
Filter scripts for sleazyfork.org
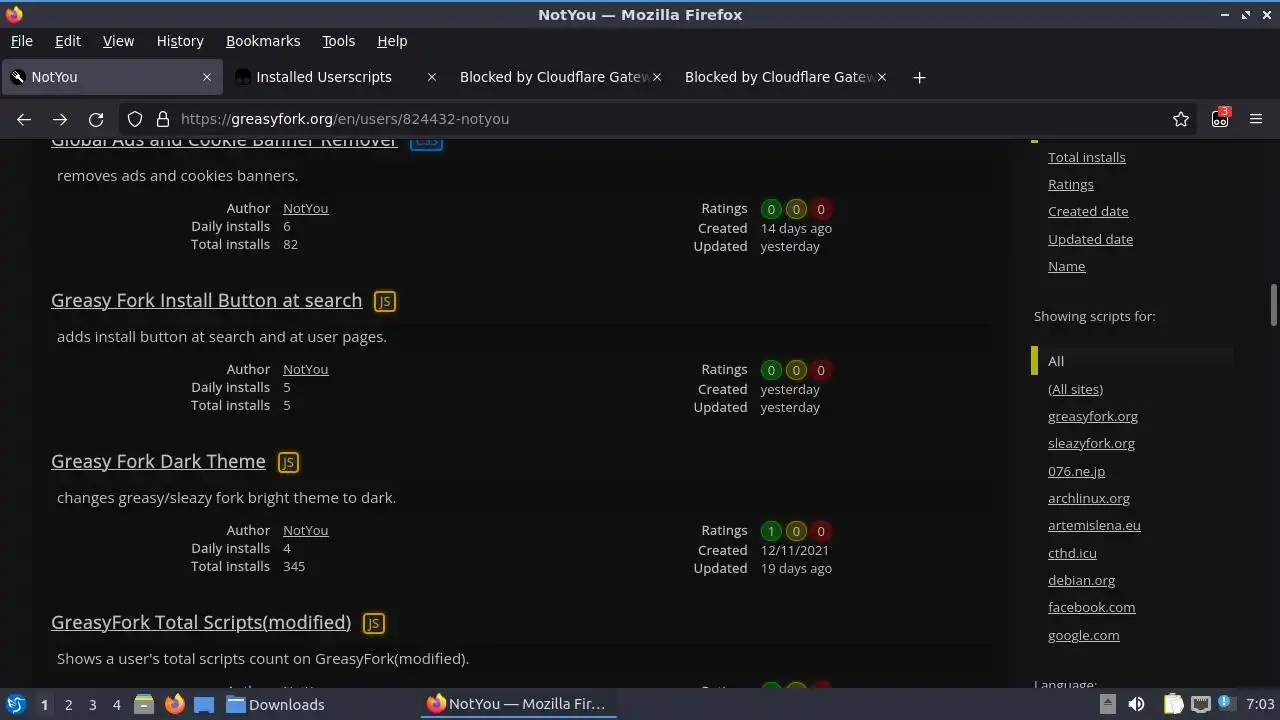point(1091,443)
